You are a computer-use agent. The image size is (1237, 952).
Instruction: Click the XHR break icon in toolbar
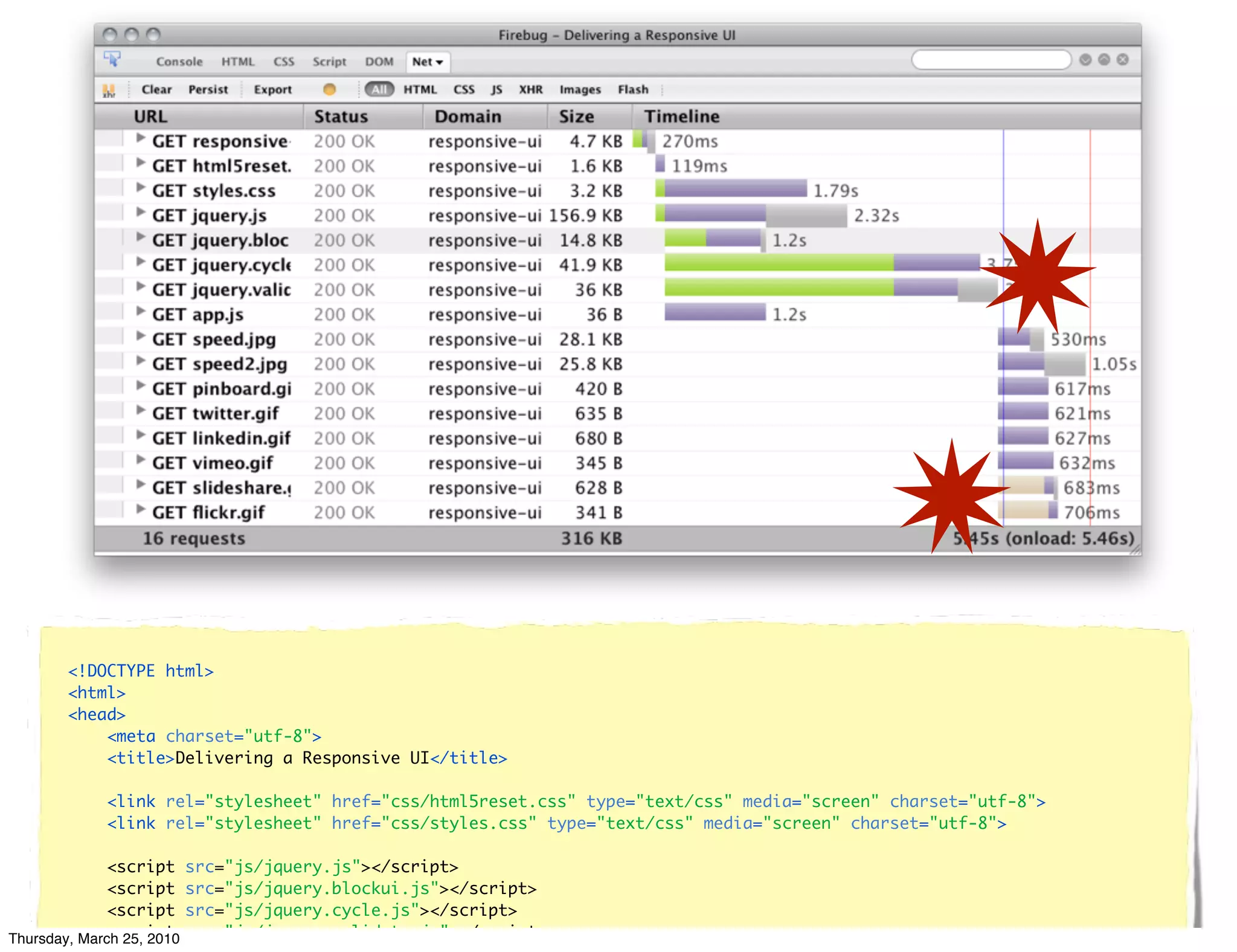[x=109, y=89]
